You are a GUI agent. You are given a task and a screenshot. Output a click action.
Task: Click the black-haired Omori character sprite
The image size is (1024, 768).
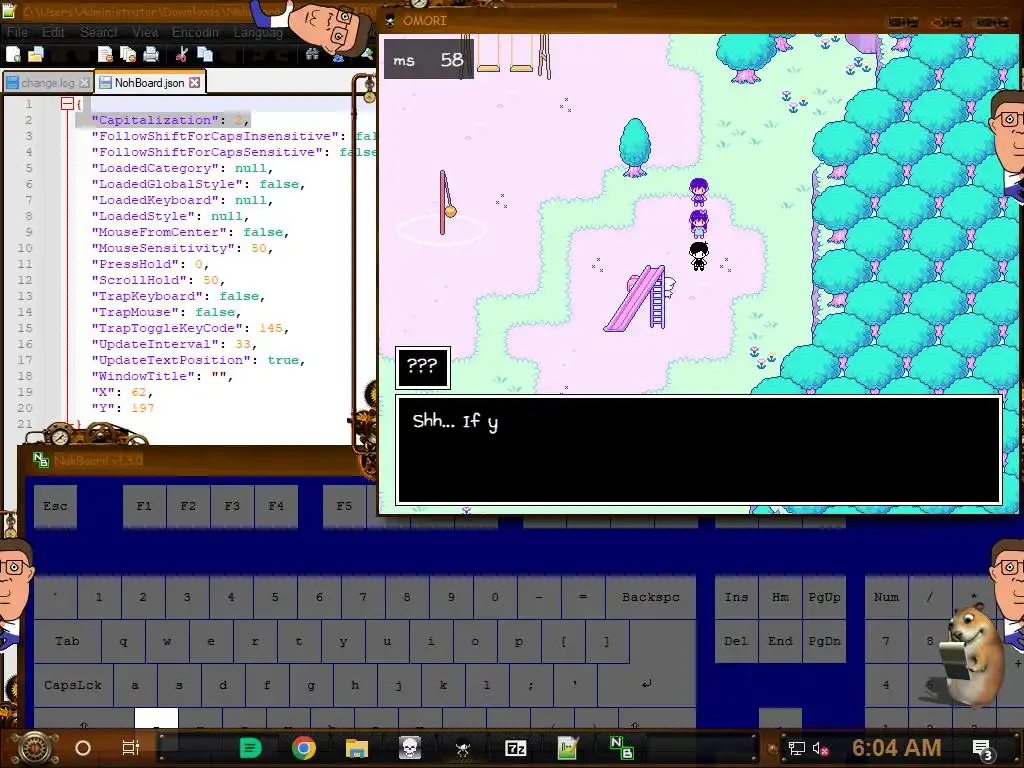699,255
